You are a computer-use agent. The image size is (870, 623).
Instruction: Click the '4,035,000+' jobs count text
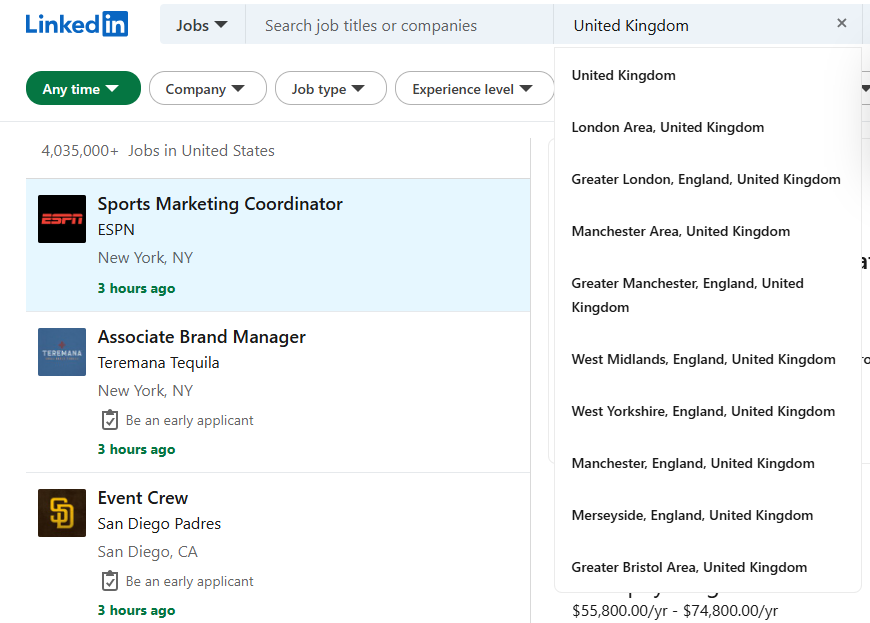[80, 151]
